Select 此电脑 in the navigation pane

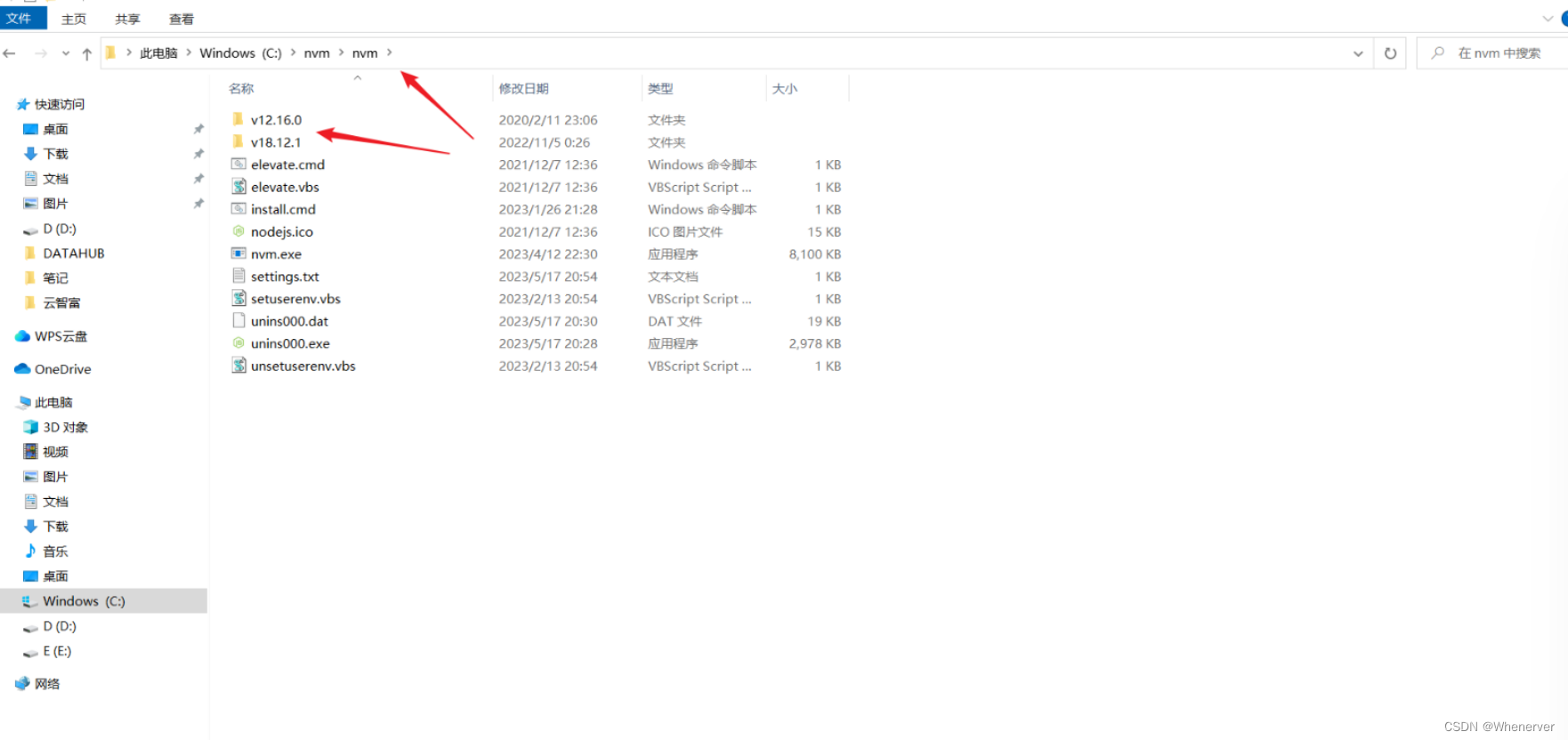[x=53, y=402]
